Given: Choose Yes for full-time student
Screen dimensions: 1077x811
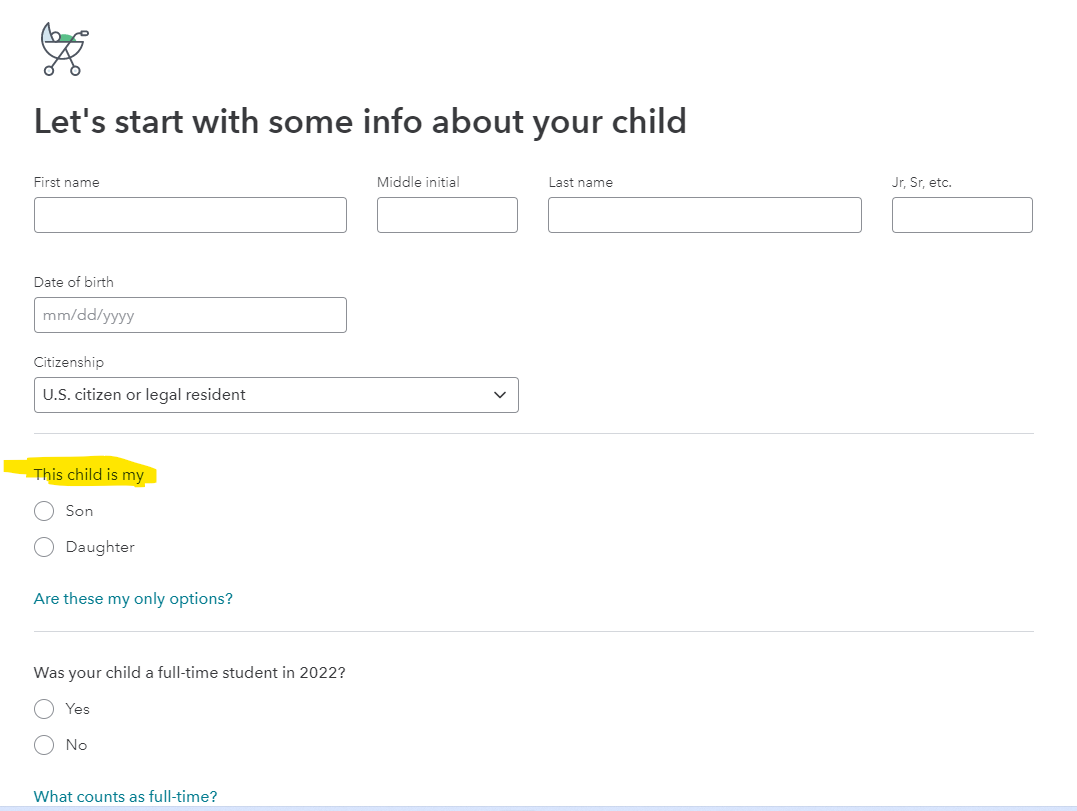Looking at the screenshot, I should tap(44, 709).
